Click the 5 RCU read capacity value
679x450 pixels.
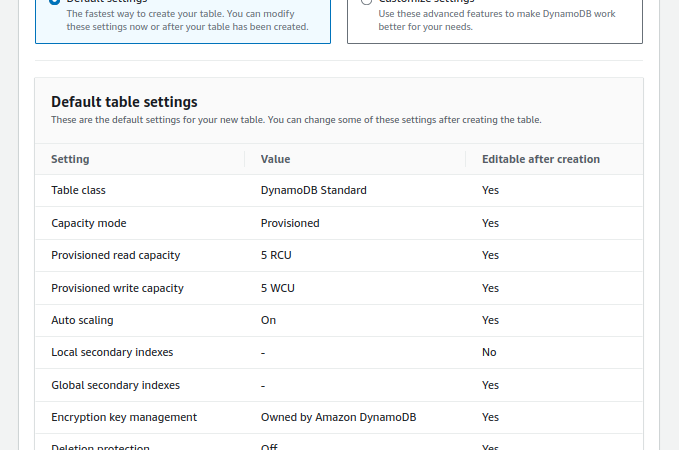pos(276,256)
